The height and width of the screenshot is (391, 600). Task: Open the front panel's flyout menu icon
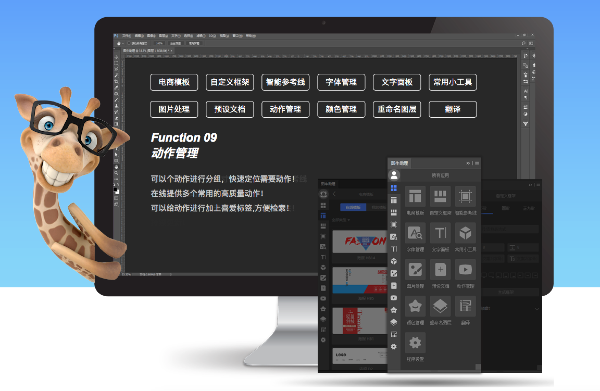click(x=476, y=163)
